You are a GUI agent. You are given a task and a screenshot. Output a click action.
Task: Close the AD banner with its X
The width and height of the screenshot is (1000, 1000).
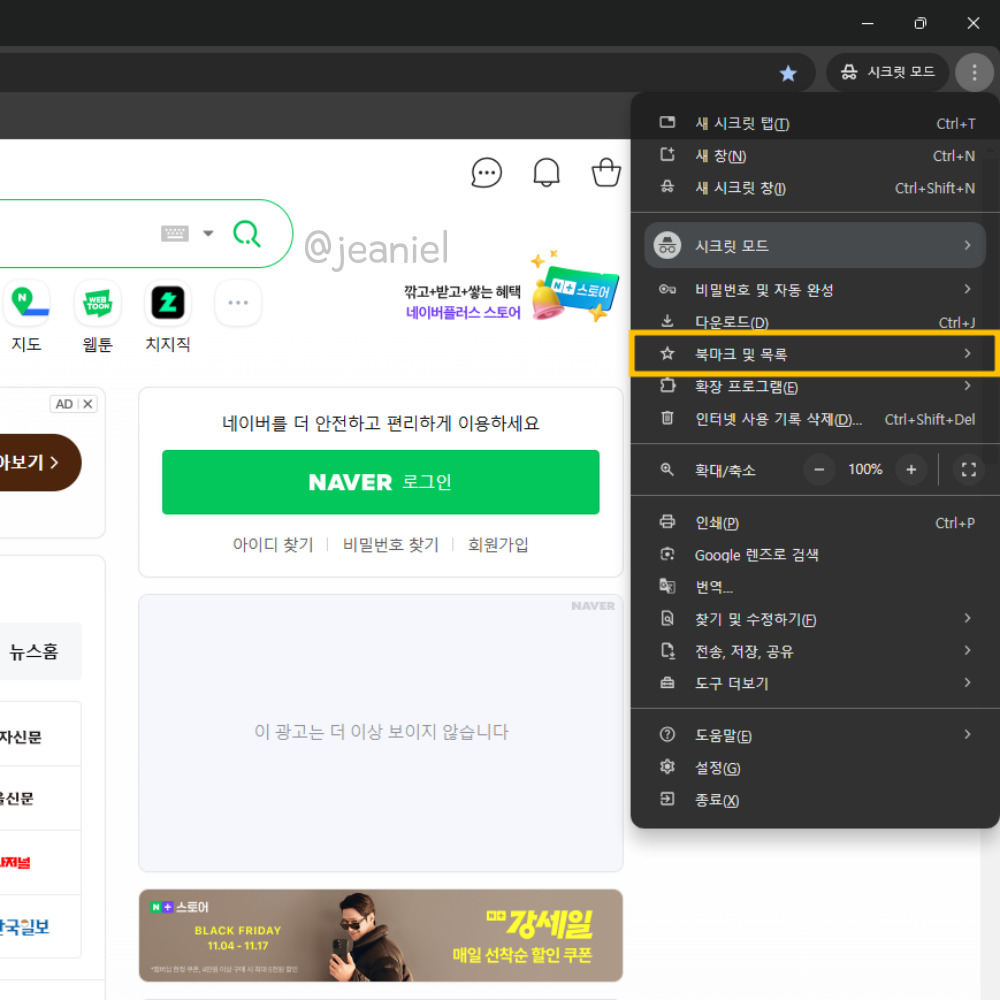click(x=86, y=404)
